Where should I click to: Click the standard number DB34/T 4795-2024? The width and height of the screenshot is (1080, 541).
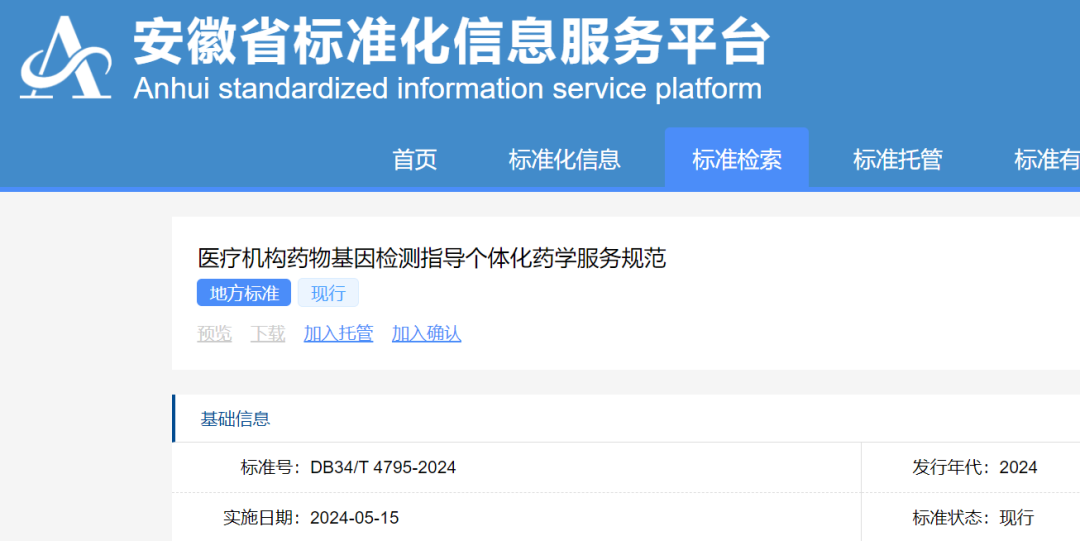click(383, 467)
